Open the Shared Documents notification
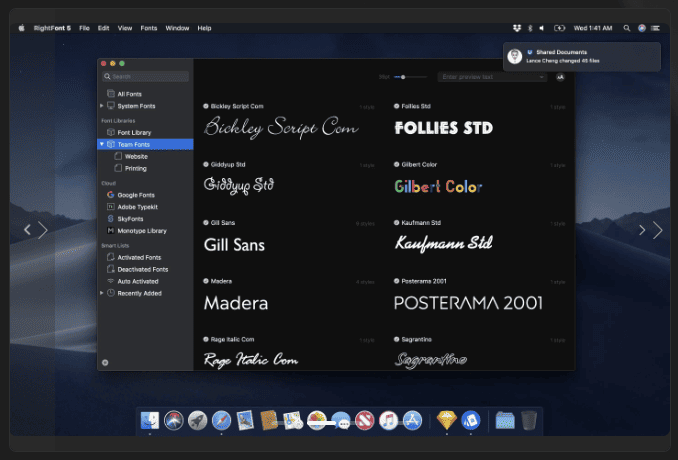Image resolution: width=678 pixels, height=460 pixels. [x=582, y=57]
